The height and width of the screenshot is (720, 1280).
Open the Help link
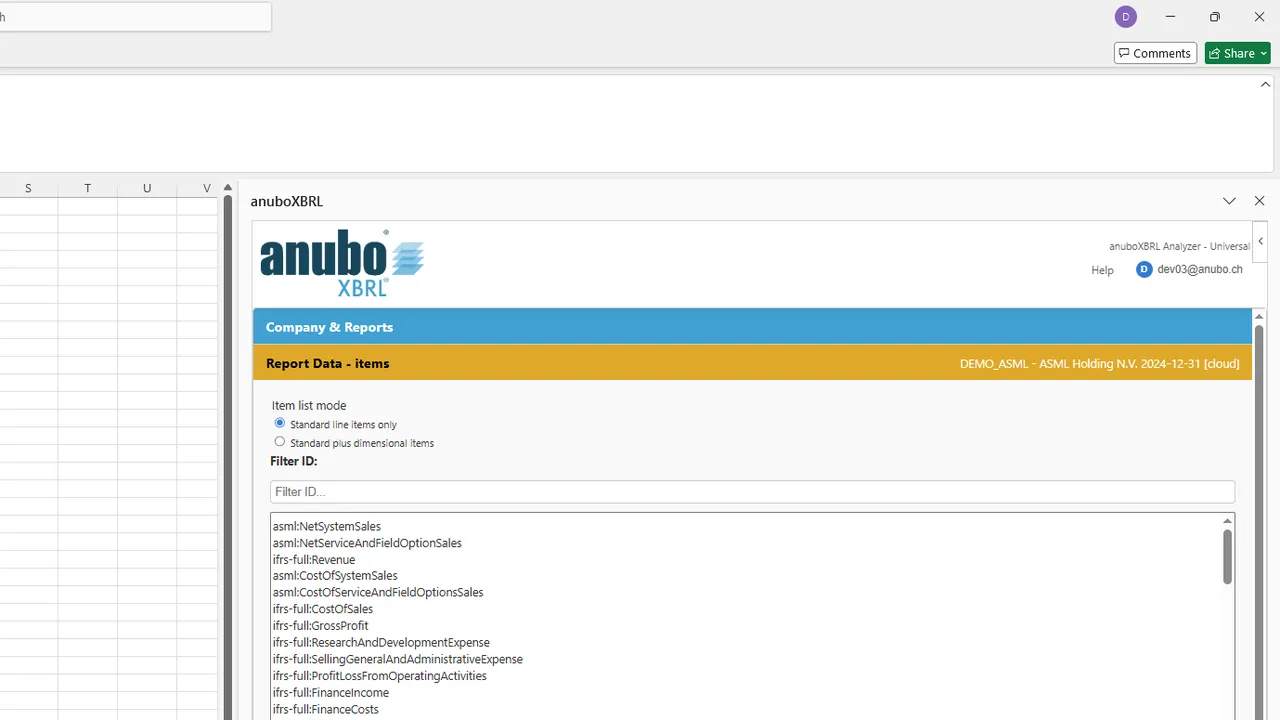1102,270
